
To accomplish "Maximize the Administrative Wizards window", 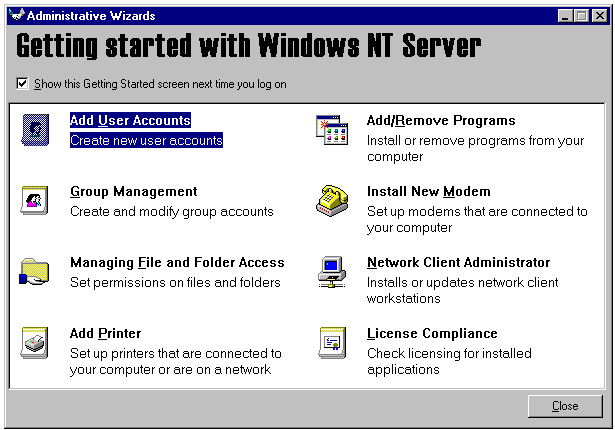I will [584, 16].
